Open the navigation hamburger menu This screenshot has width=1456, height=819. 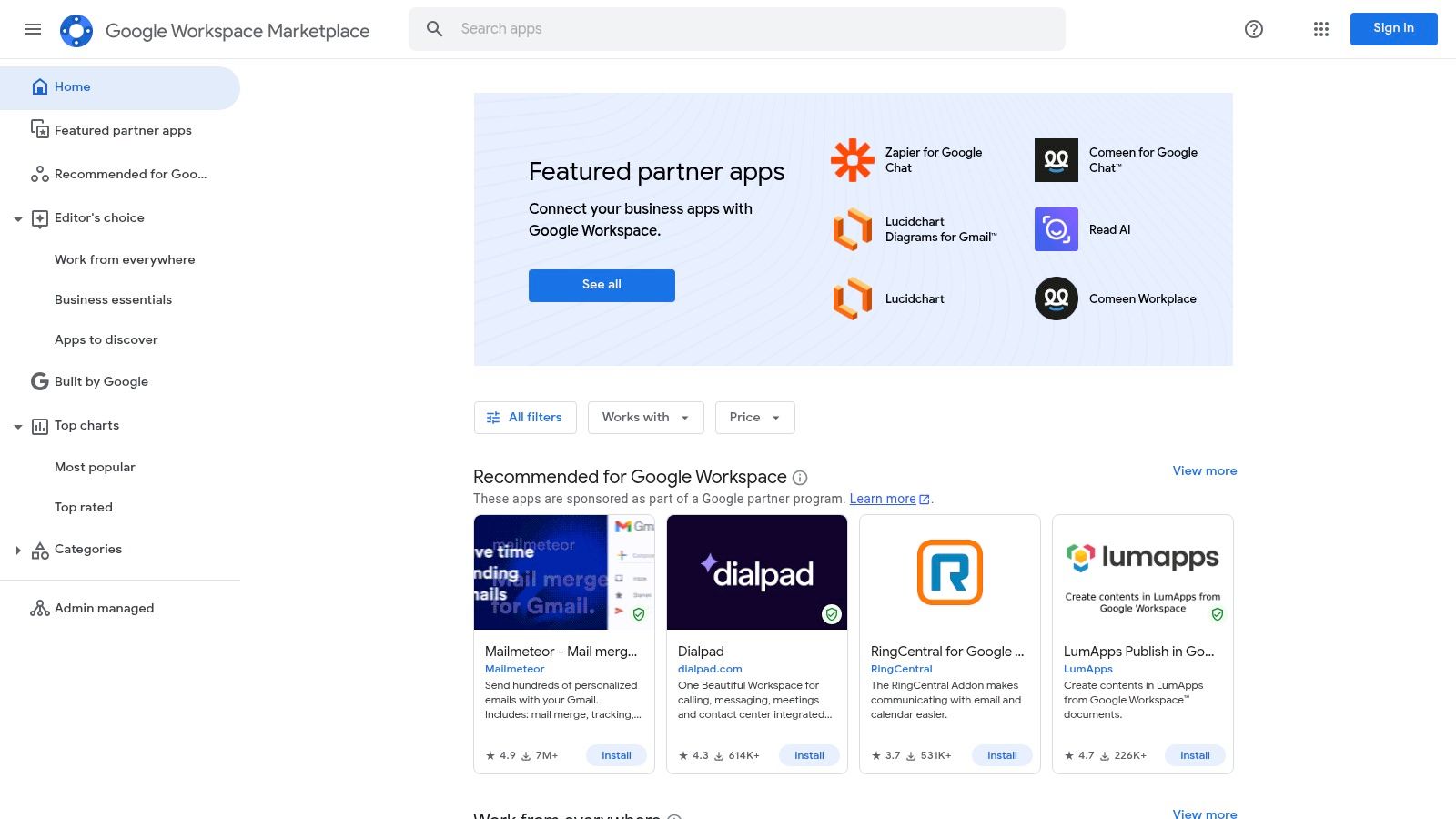click(x=33, y=29)
